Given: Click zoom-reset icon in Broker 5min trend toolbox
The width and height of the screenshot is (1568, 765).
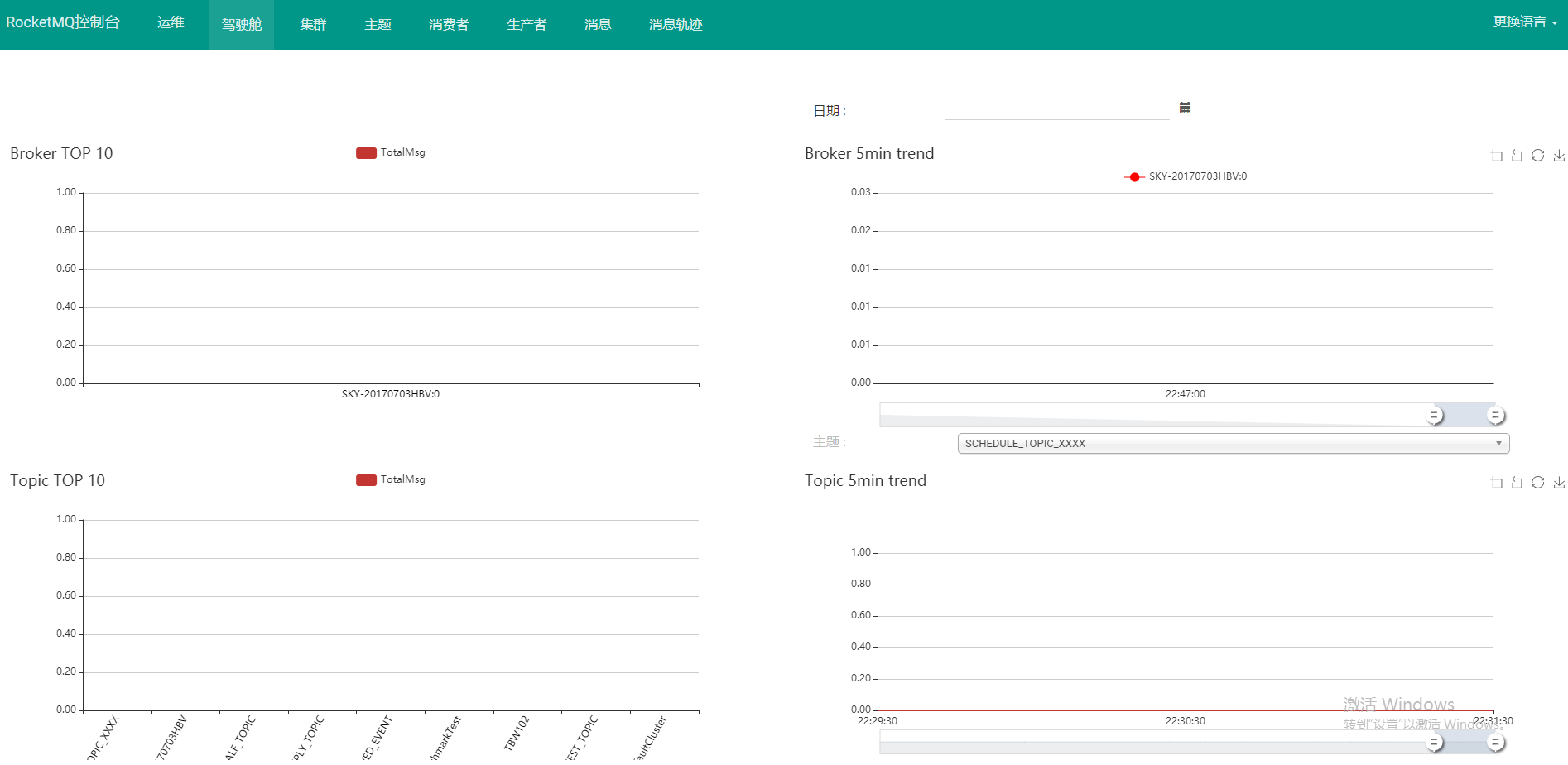Looking at the screenshot, I should tap(1517, 156).
